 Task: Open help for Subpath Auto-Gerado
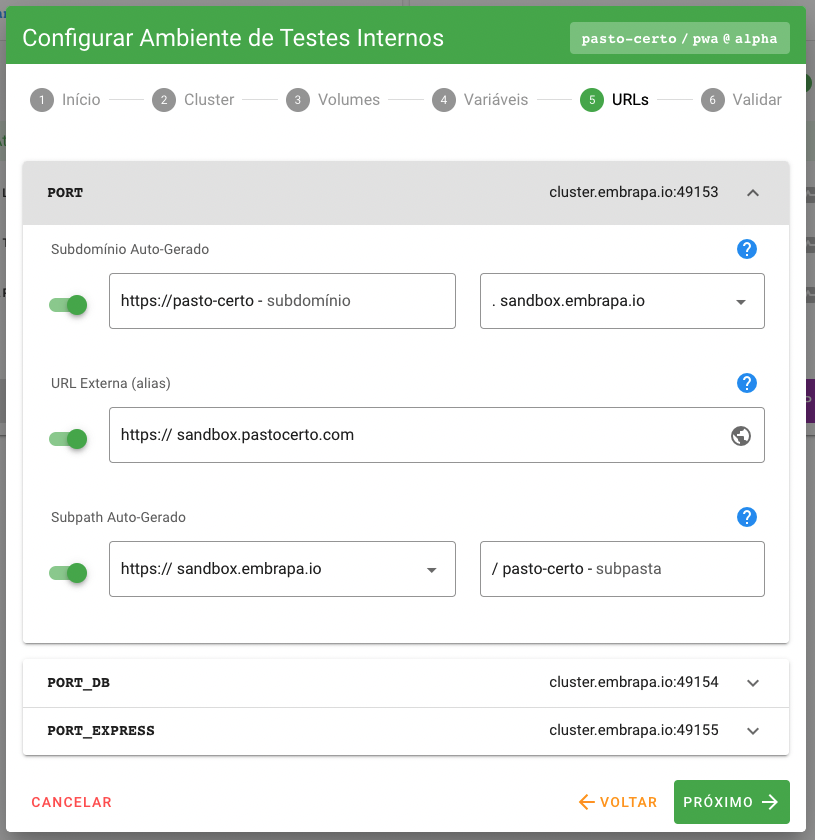pyautogui.click(x=746, y=517)
